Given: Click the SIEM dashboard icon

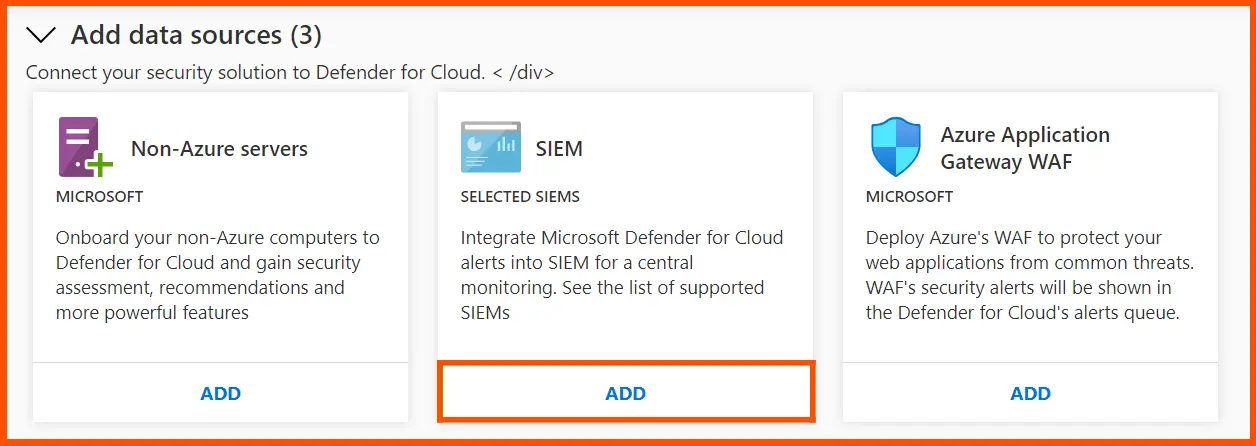Looking at the screenshot, I should click(490, 148).
